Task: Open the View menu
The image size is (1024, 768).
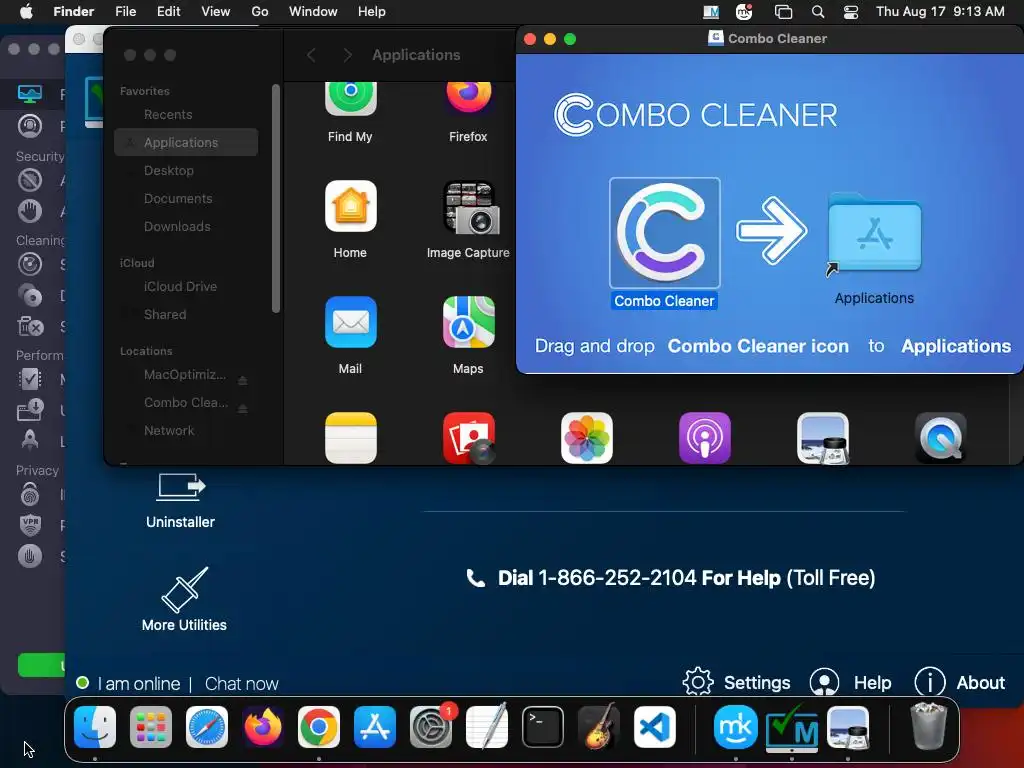Action: (216, 11)
